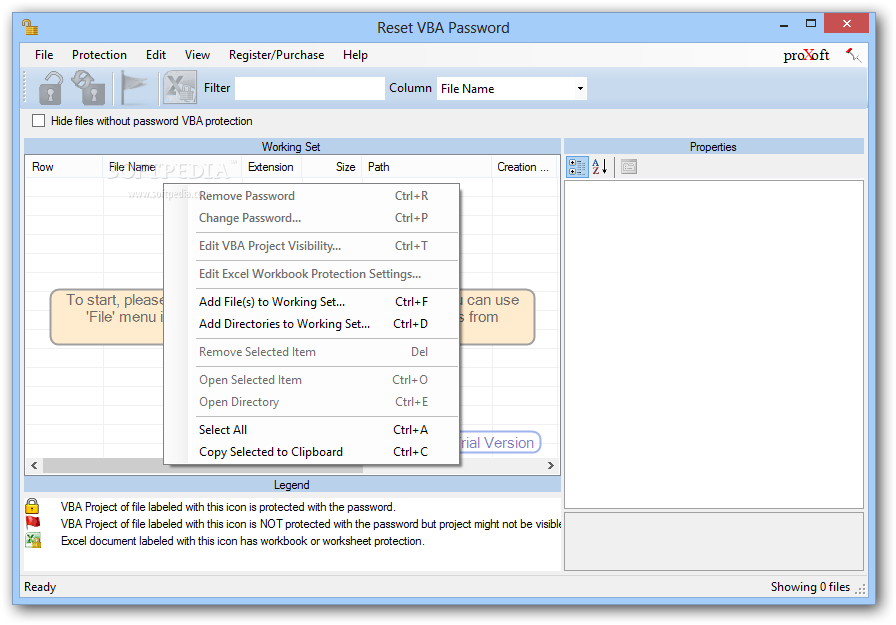
Task: Open Property Pages icon in Properties
Action: [x=629, y=167]
